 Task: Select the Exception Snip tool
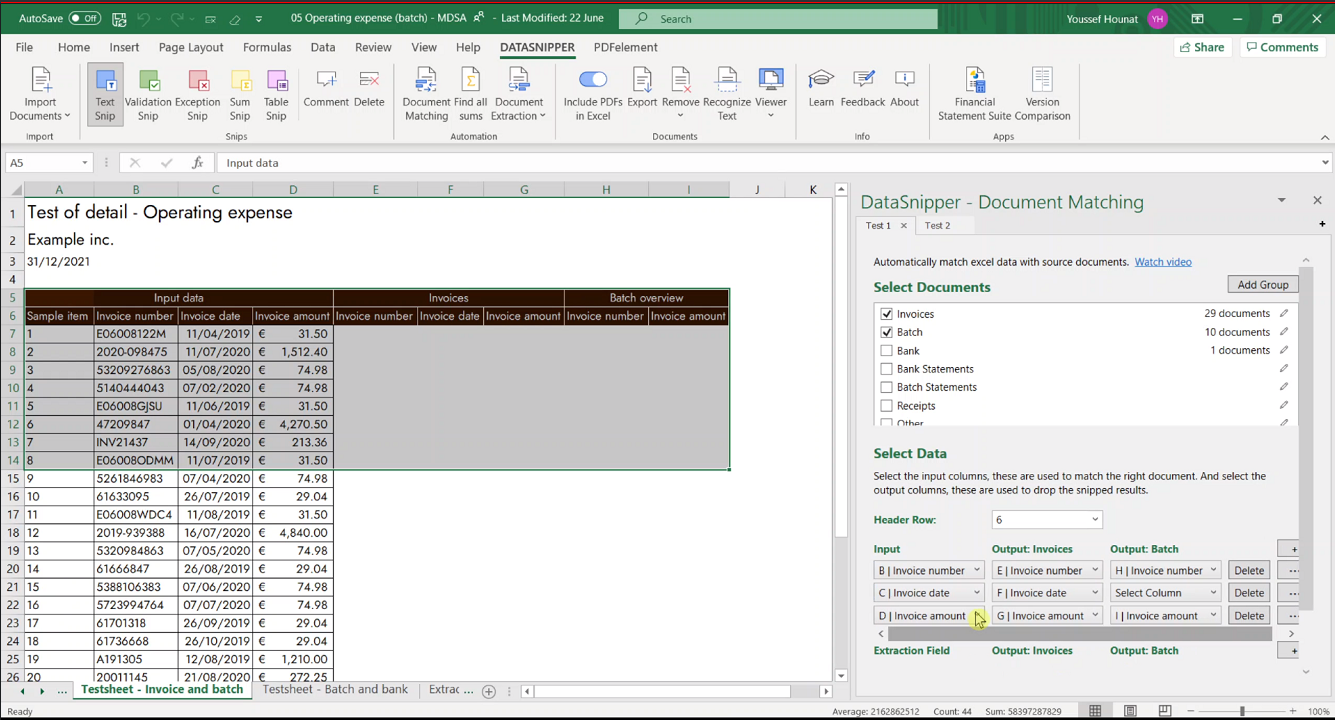[x=197, y=95]
